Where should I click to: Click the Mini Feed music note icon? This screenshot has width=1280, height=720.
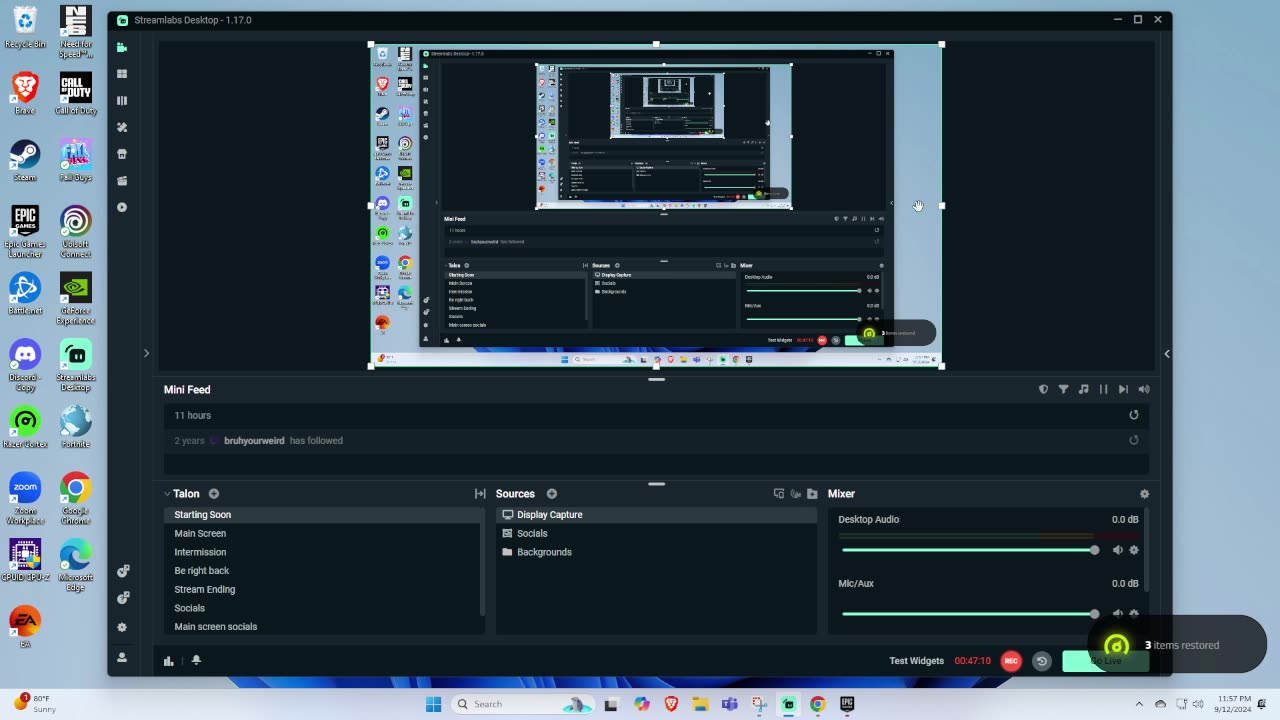[1083, 390]
